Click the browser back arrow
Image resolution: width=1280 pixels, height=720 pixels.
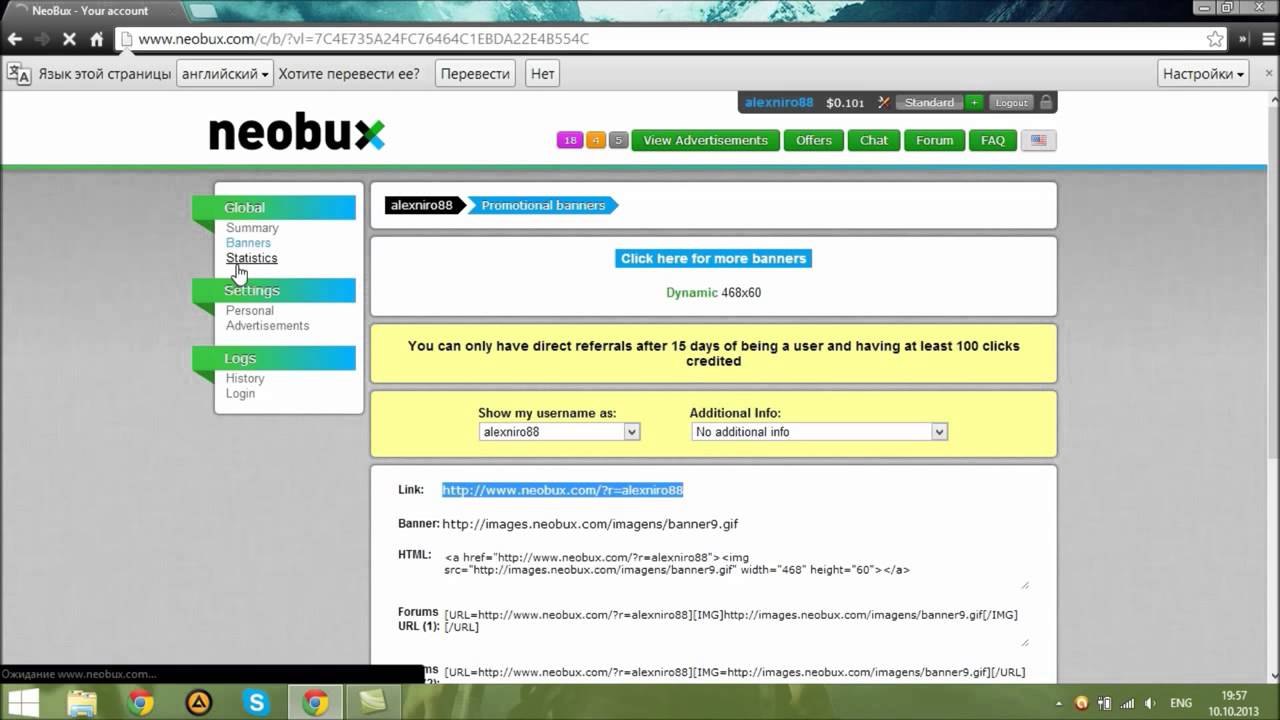pyautogui.click(x=14, y=39)
